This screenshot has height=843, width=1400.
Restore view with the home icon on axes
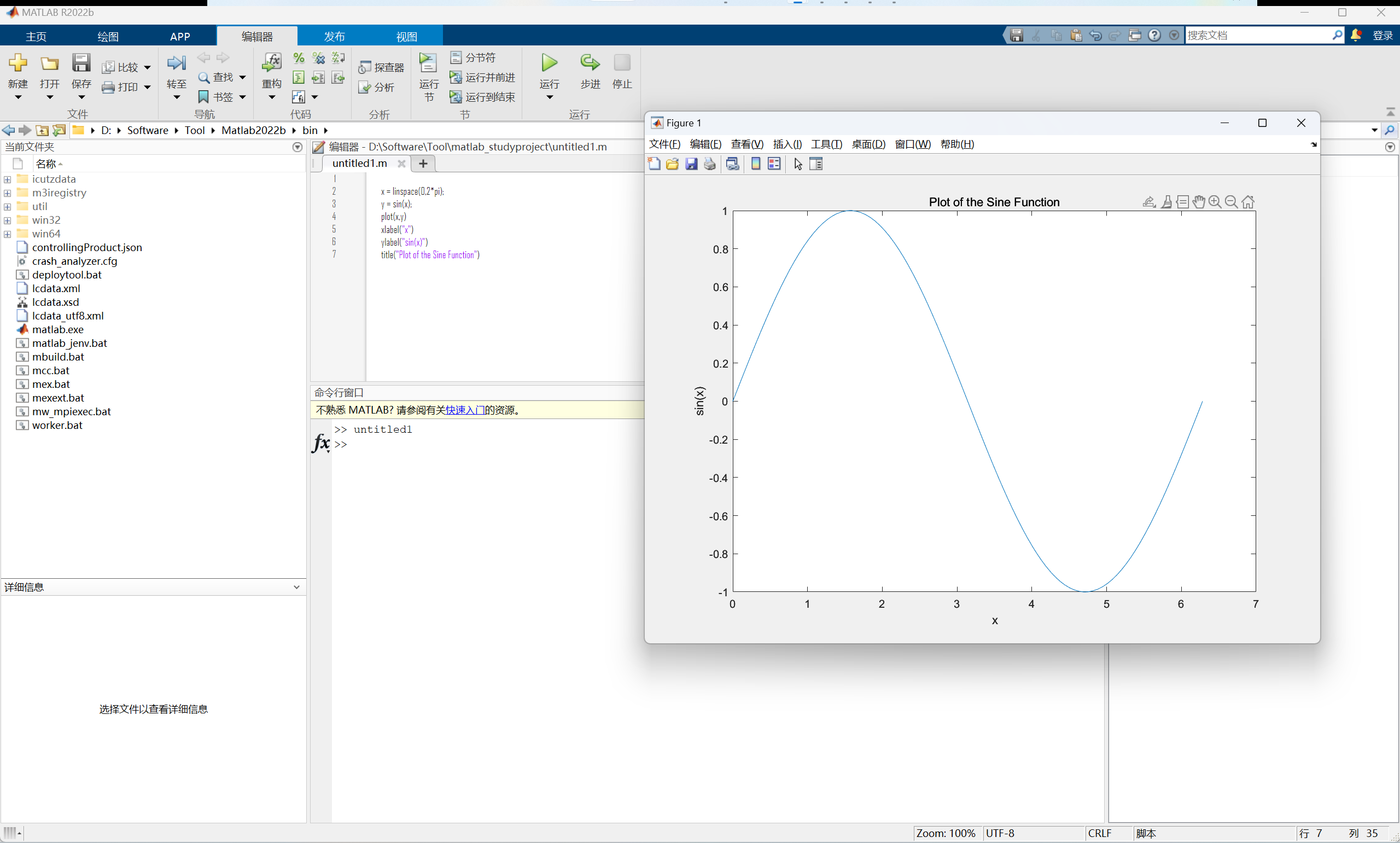click(1248, 202)
